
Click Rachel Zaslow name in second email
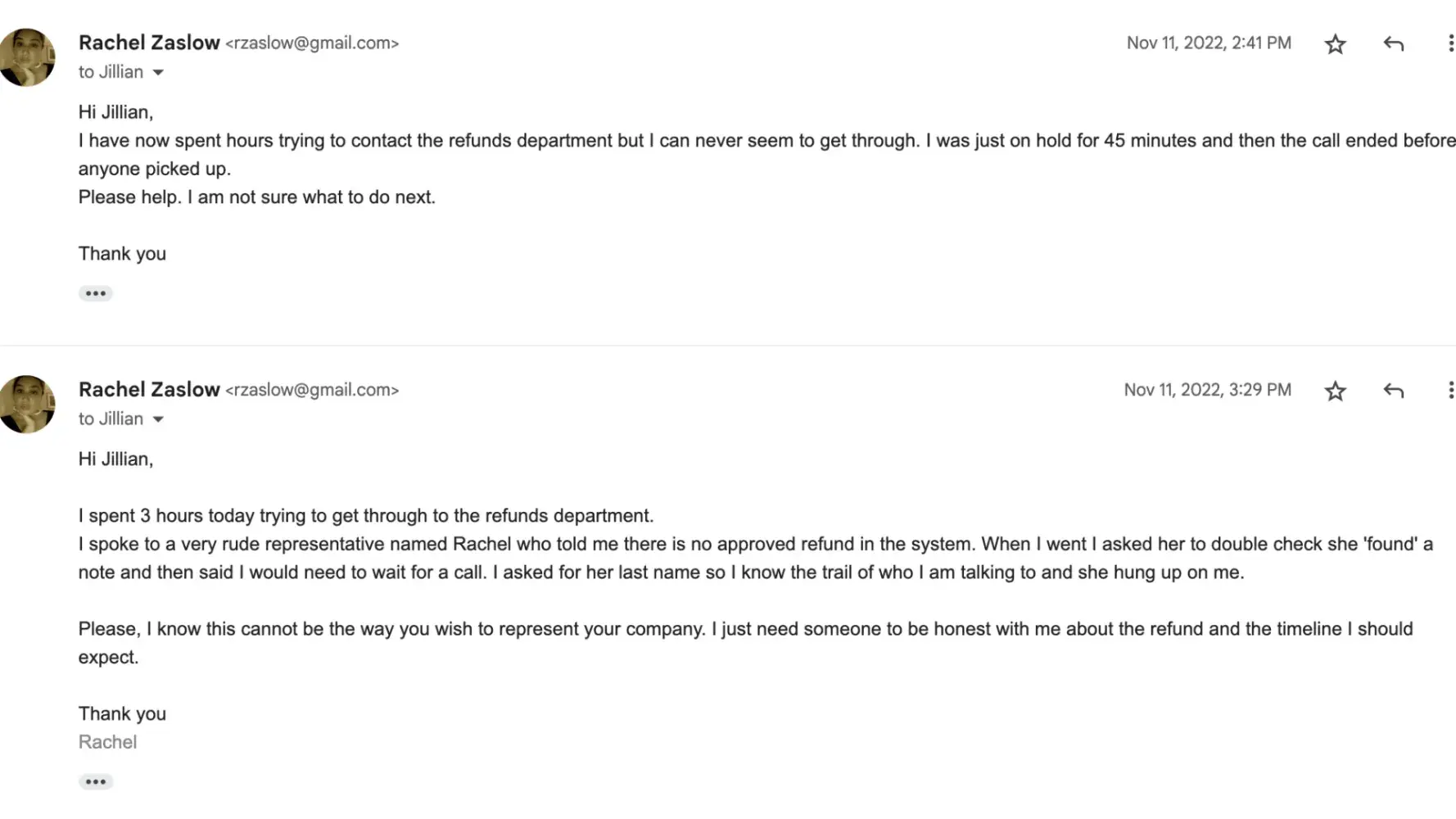pos(149,390)
